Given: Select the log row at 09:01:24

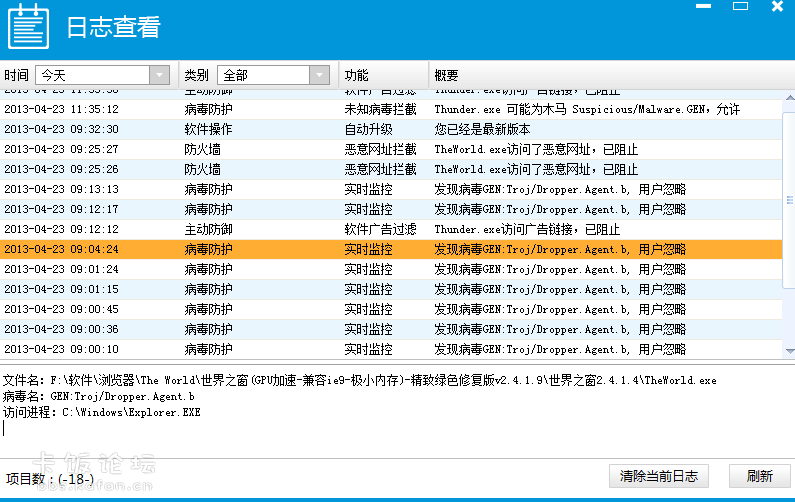Looking at the screenshot, I should tap(391, 269).
